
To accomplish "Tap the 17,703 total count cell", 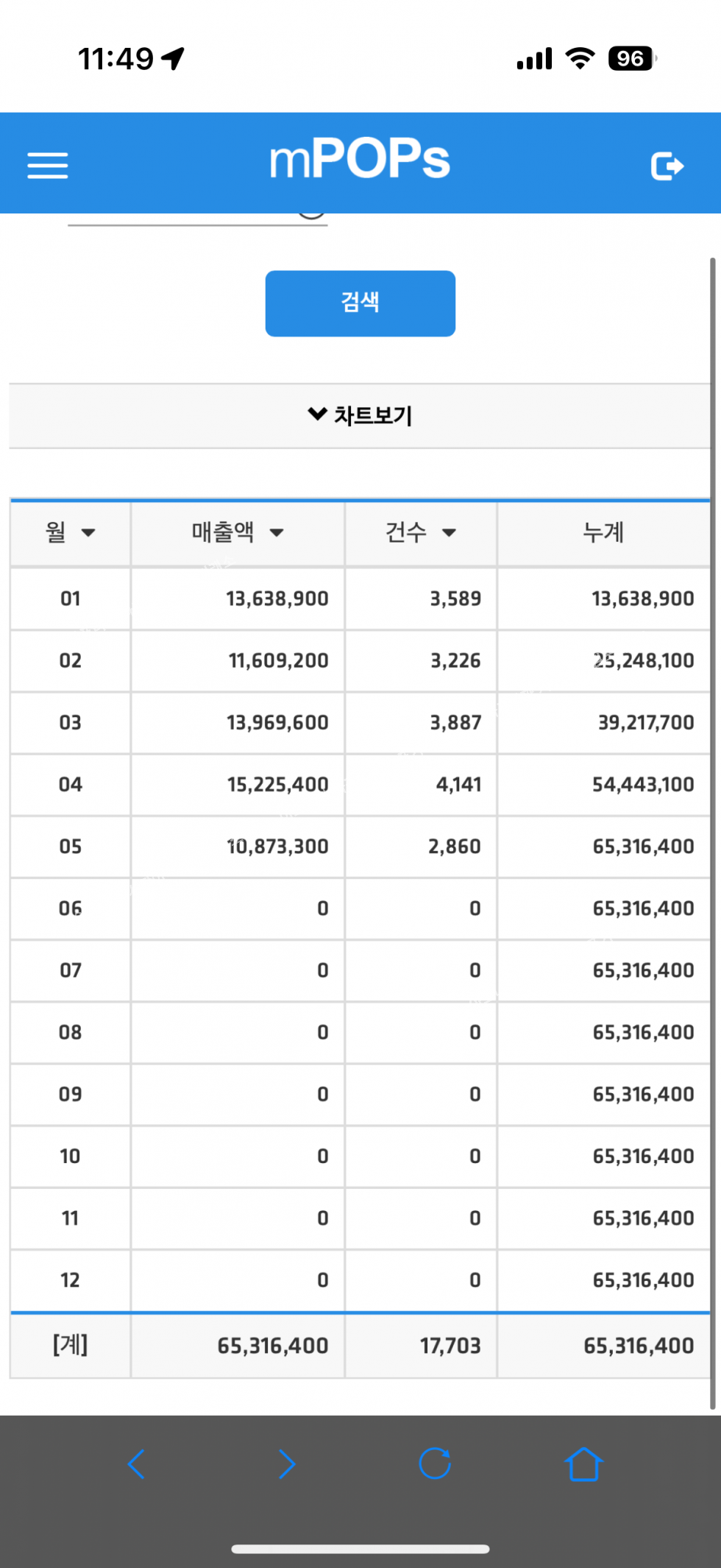I will point(450,1346).
